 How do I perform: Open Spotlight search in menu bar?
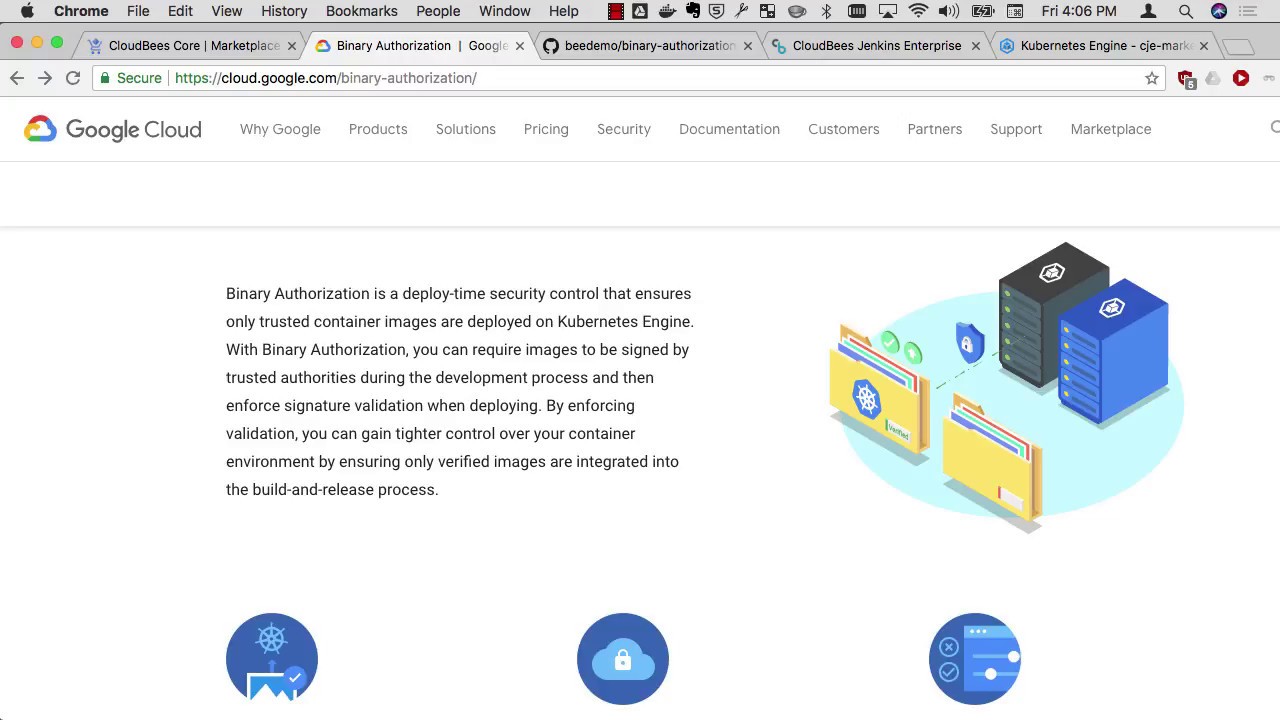(1186, 11)
